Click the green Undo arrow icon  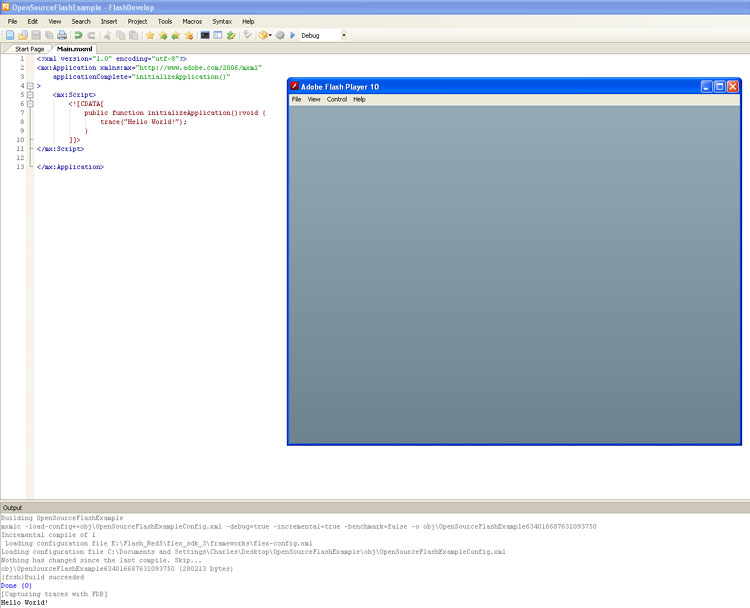[x=78, y=35]
